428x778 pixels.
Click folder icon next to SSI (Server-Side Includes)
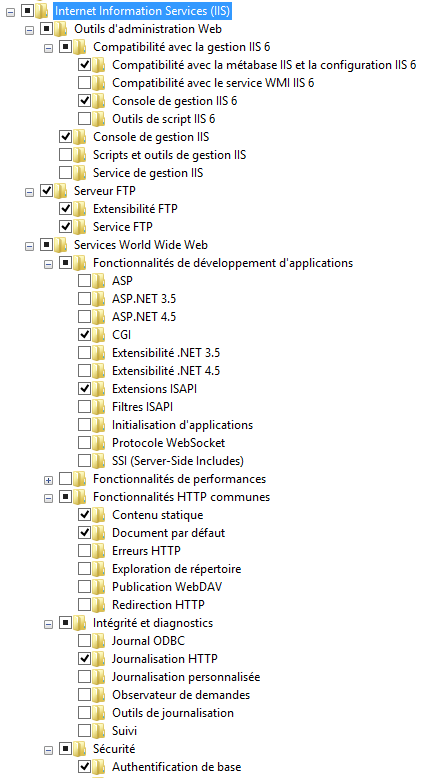coord(99,461)
